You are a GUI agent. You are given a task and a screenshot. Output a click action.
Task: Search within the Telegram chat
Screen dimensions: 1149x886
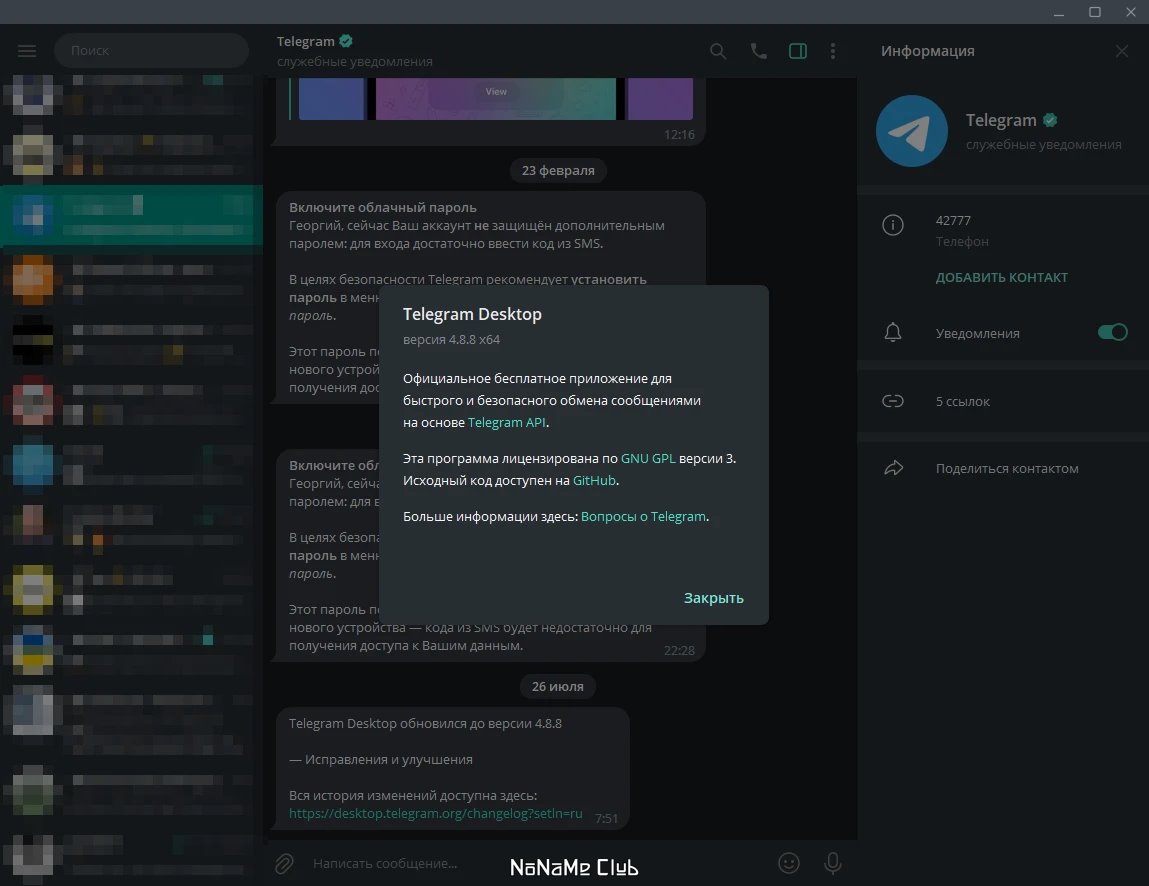point(718,51)
